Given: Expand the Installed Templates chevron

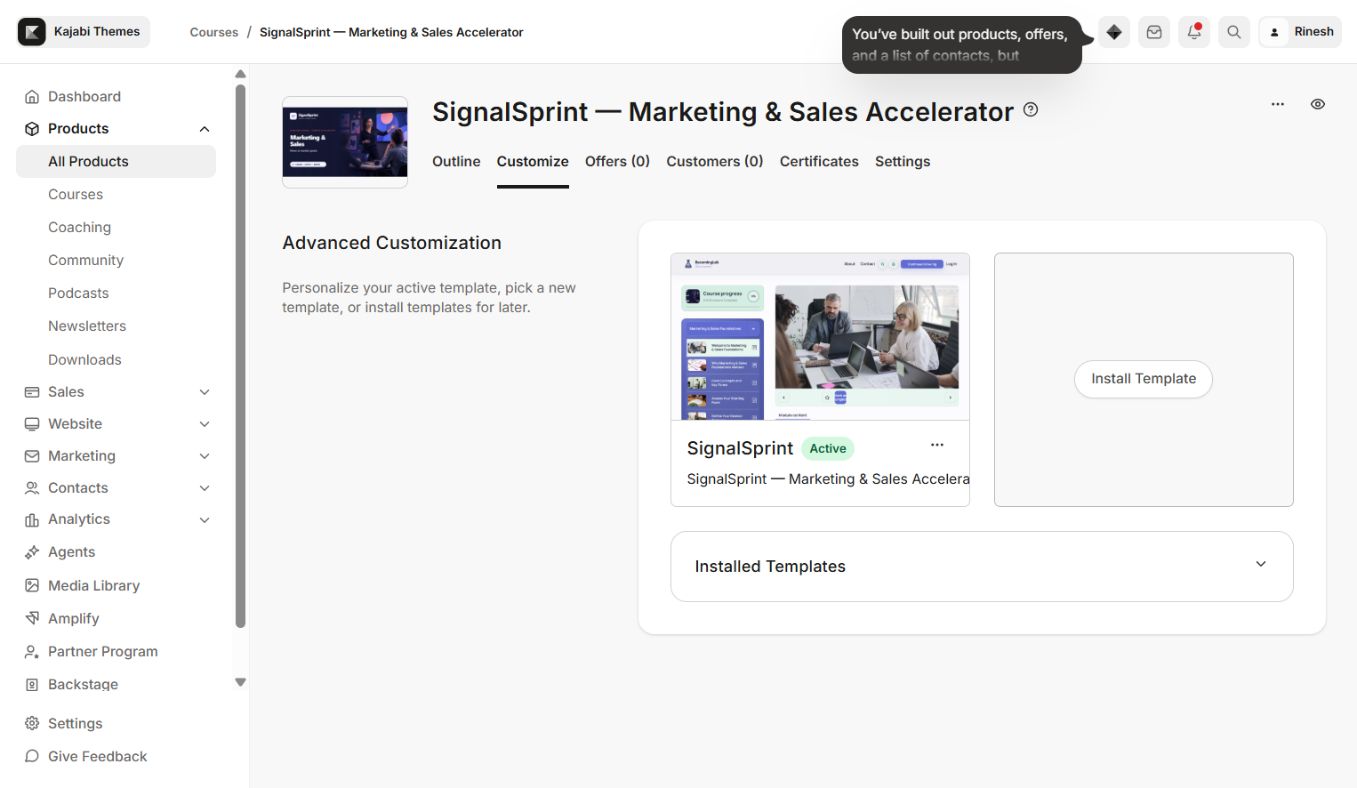Looking at the screenshot, I should 1261,564.
